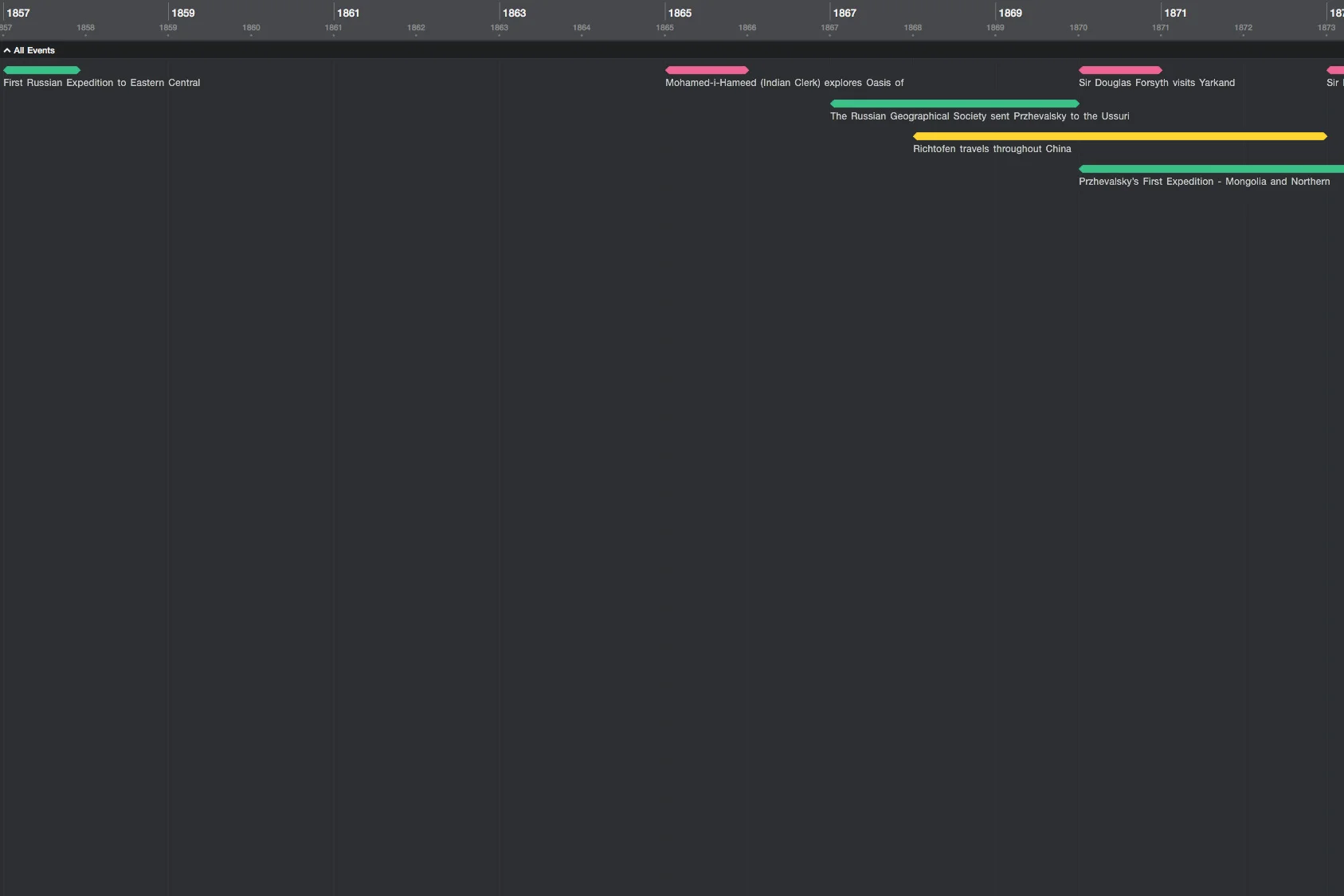Select Russian Geographical Society green event bar

(954, 104)
